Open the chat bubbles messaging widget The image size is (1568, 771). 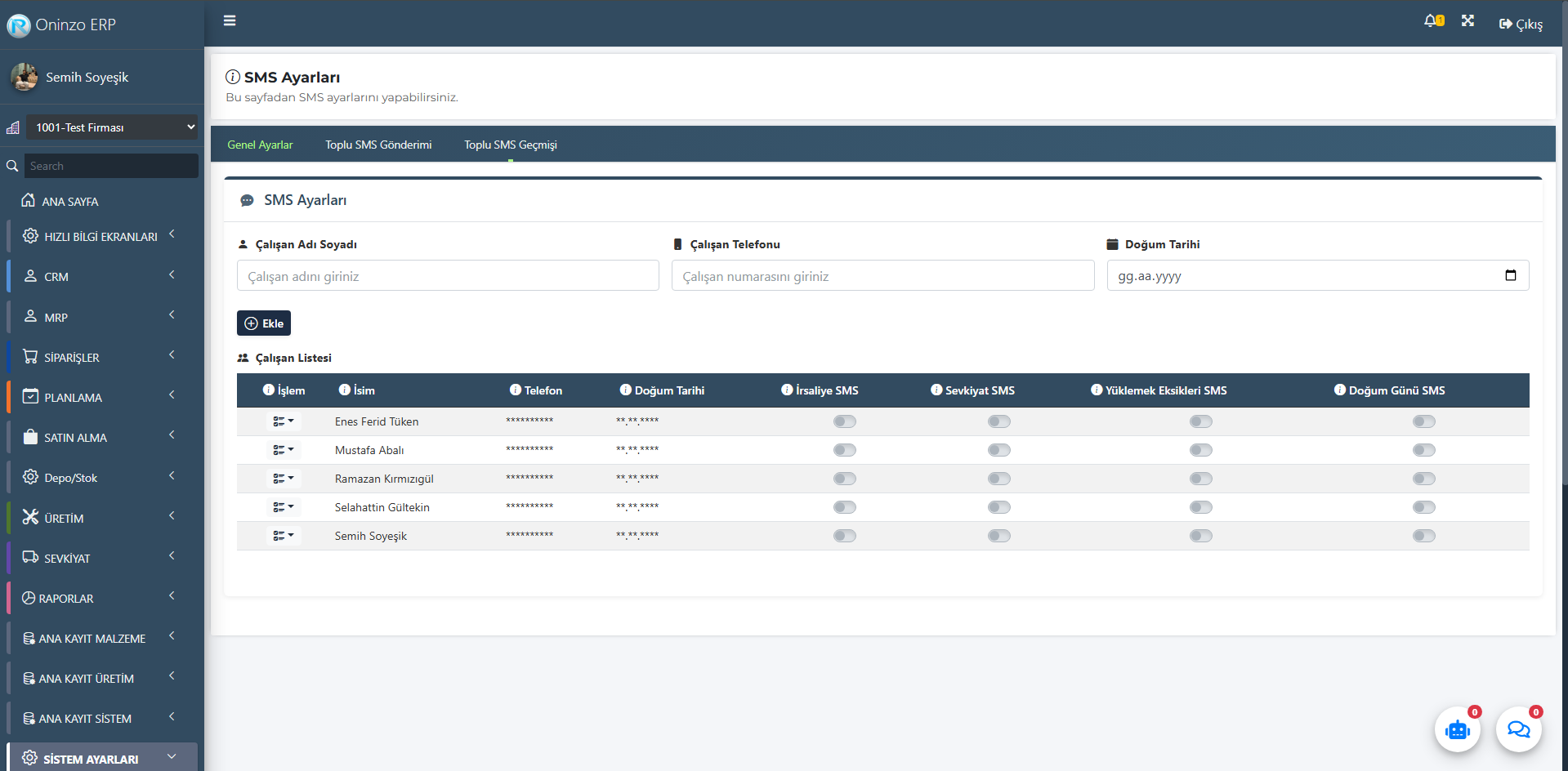(1518, 729)
